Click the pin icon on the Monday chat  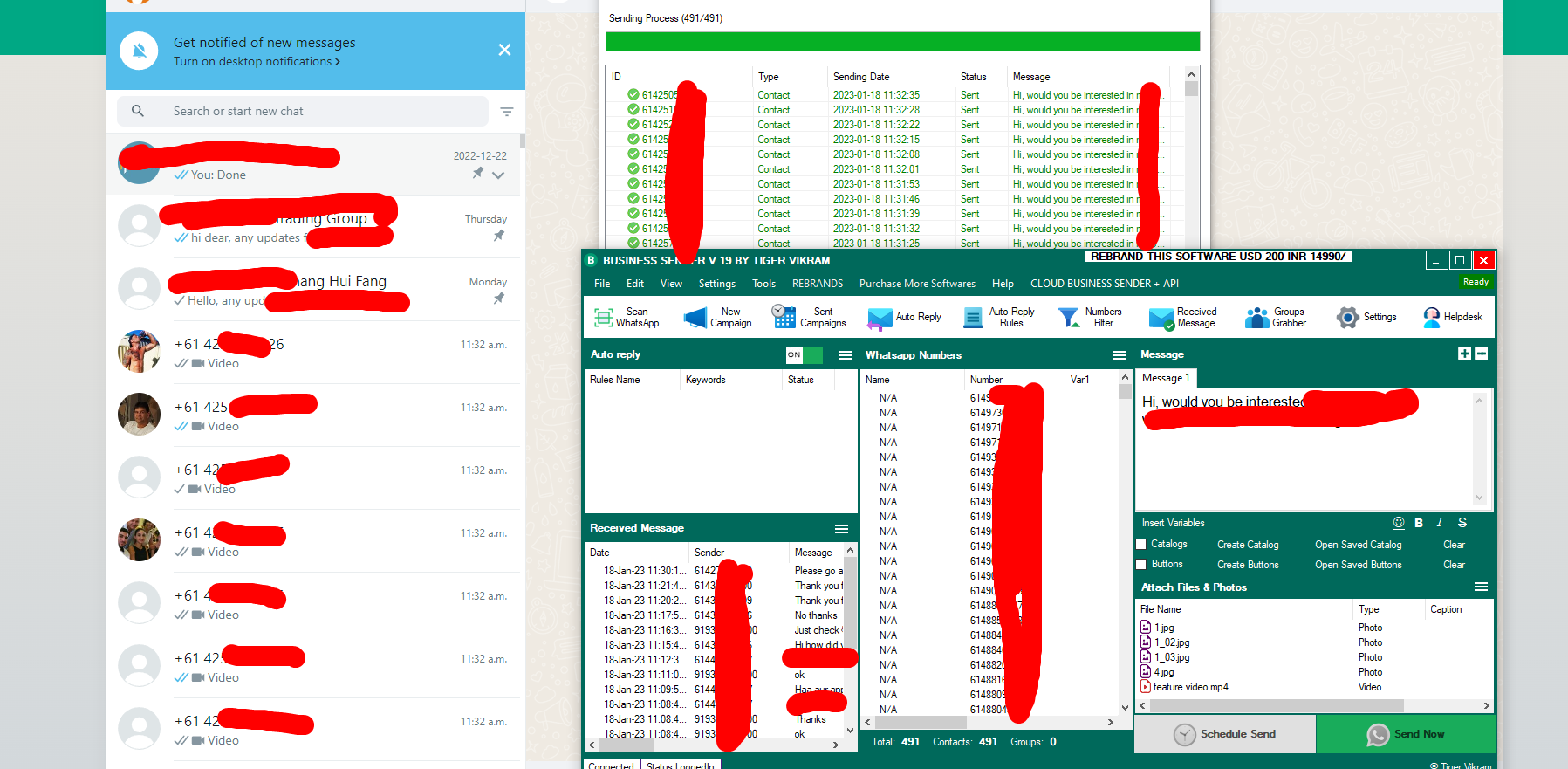coord(499,299)
